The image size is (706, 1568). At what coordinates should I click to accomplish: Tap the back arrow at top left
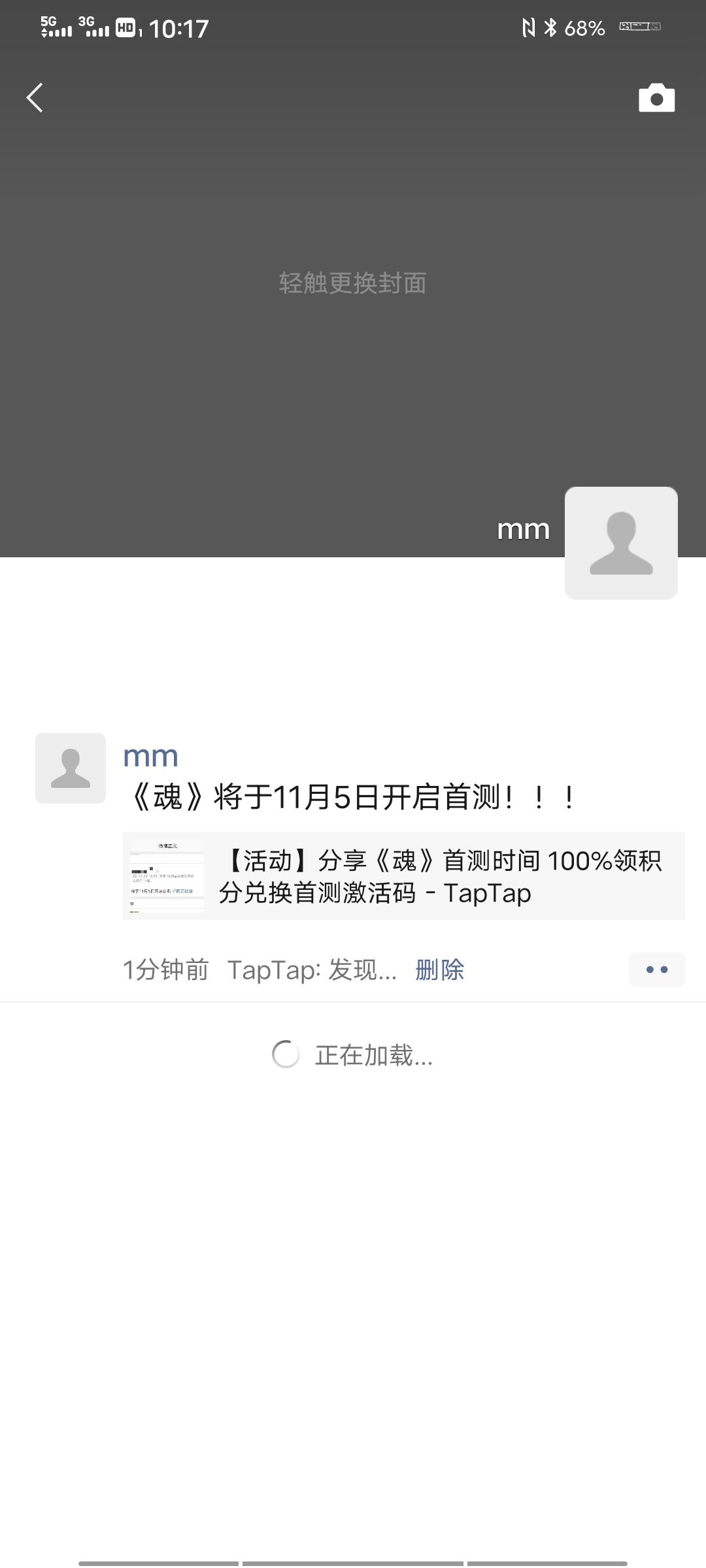tap(35, 97)
